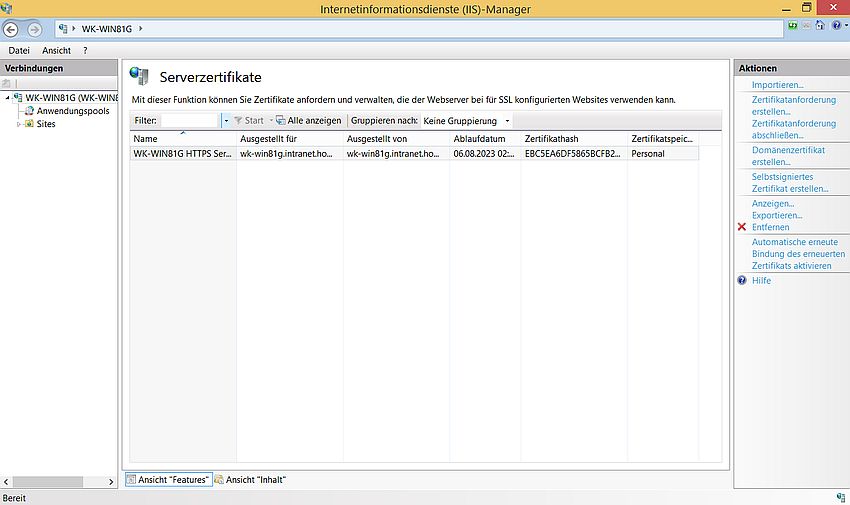Click the Verbindungen horizontal scrollbar thumb
The image size is (850, 505).
coord(48,482)
